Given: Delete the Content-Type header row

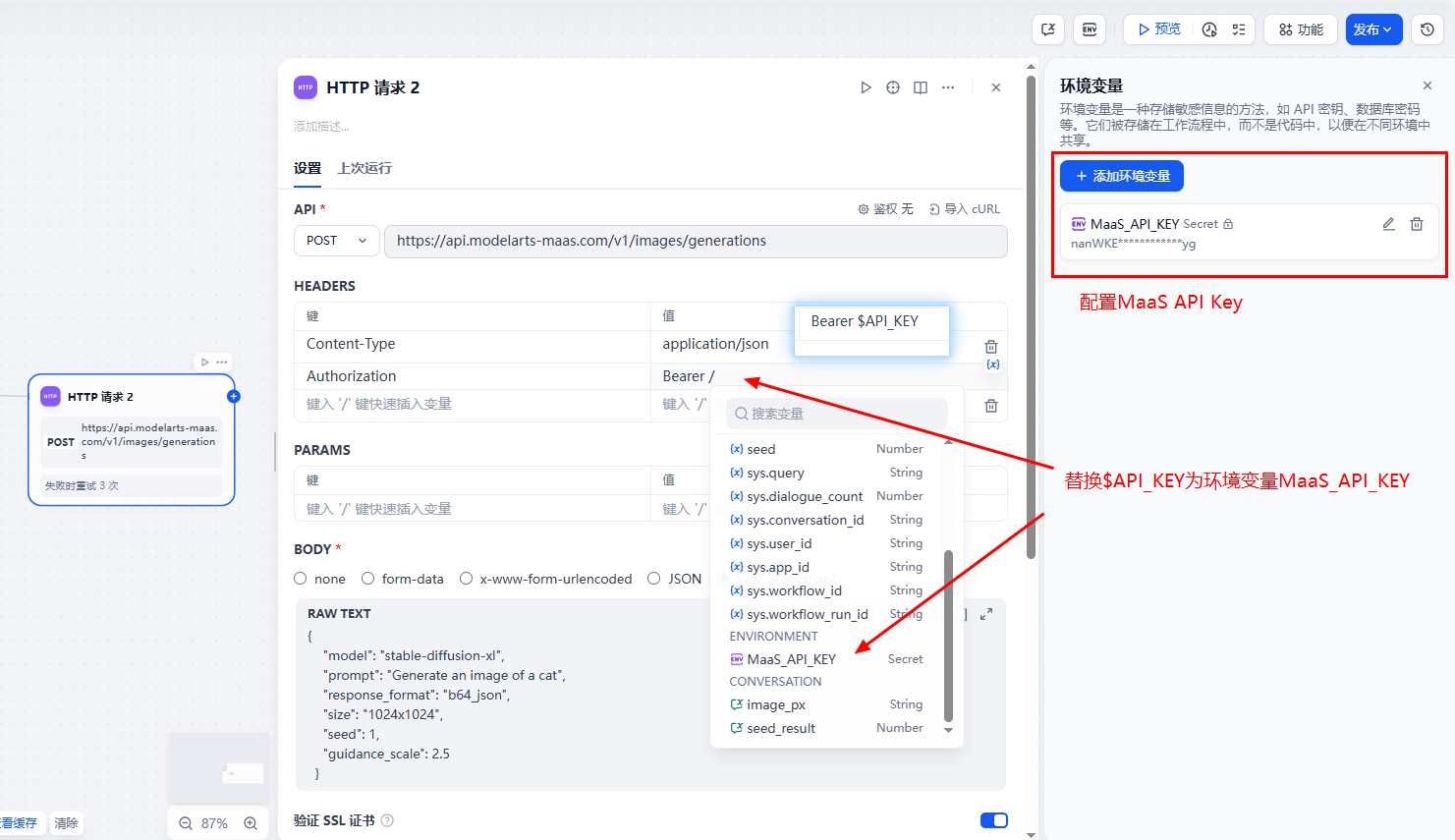Looking at the screenshot, I should [991, 346].
